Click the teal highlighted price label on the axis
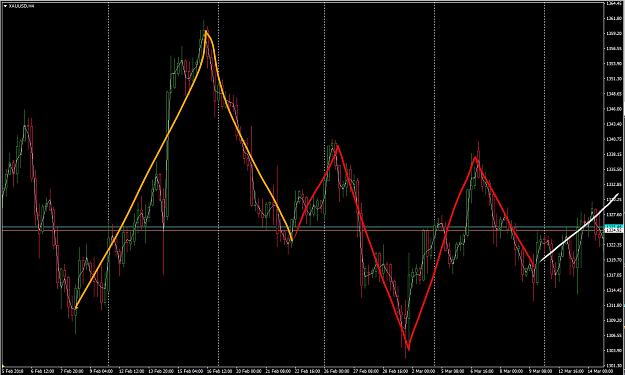 (x=615, y=226)
